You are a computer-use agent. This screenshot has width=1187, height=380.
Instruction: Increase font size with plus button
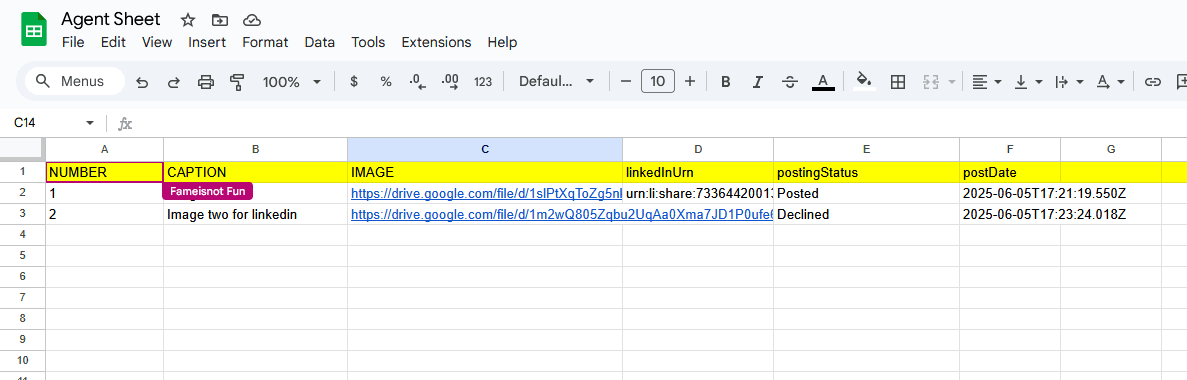tap(690, 82)
